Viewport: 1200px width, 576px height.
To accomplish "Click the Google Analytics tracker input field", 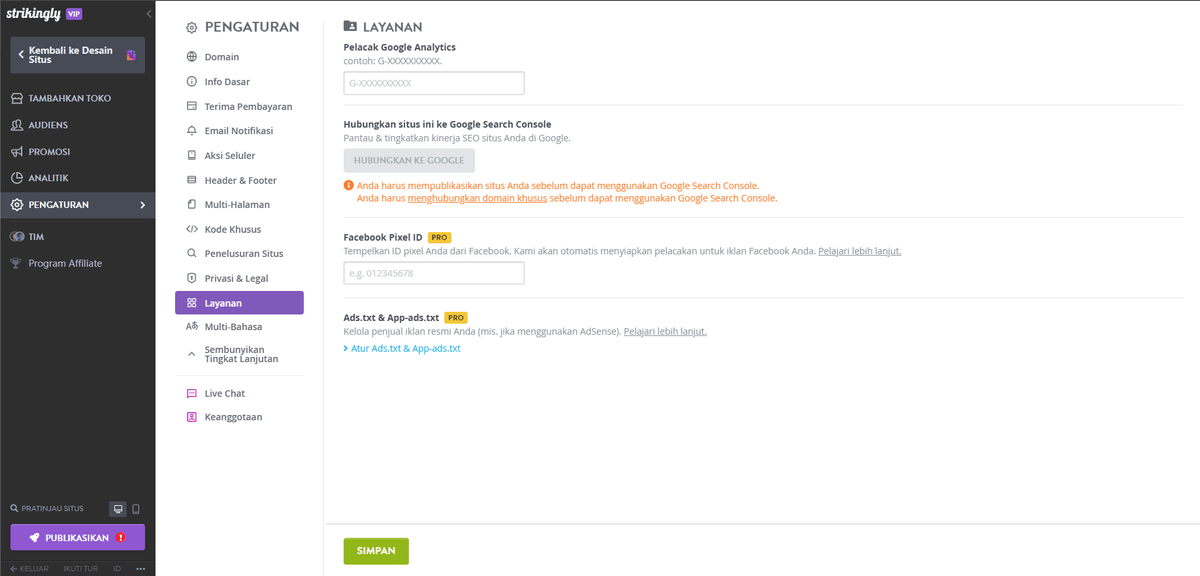I will pos(433,82).
